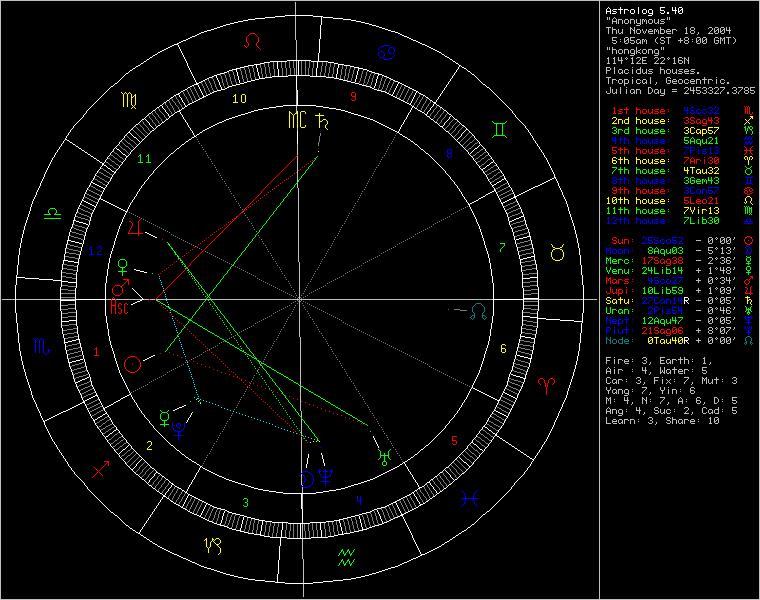The image size is (760, 600).
Task: Click house number 8 on the wheel
Action: pos(449,154)
